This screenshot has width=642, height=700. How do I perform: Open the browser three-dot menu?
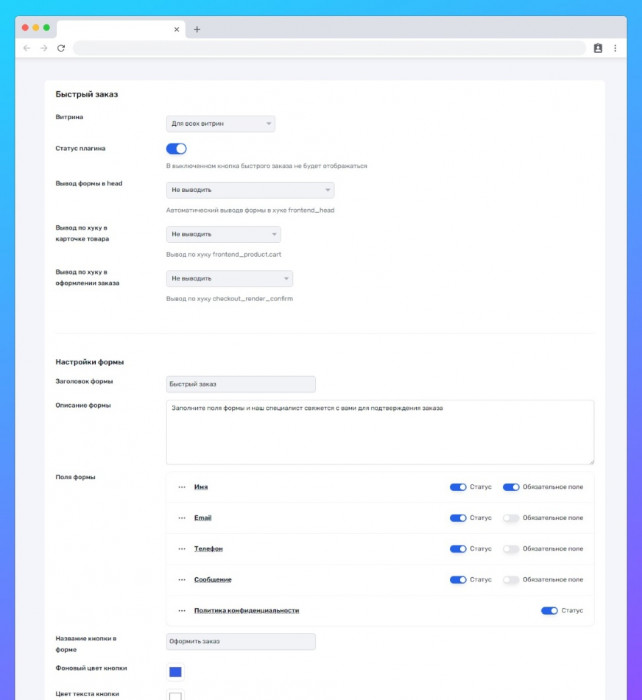point(613,48)
